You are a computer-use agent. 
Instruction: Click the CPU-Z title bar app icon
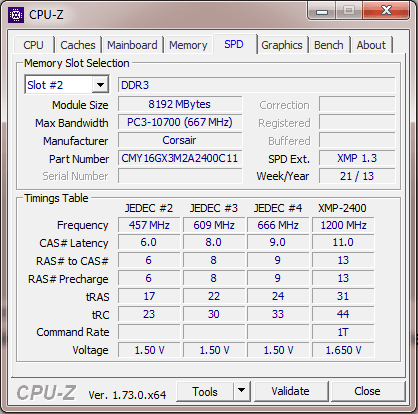pos(16,15)
